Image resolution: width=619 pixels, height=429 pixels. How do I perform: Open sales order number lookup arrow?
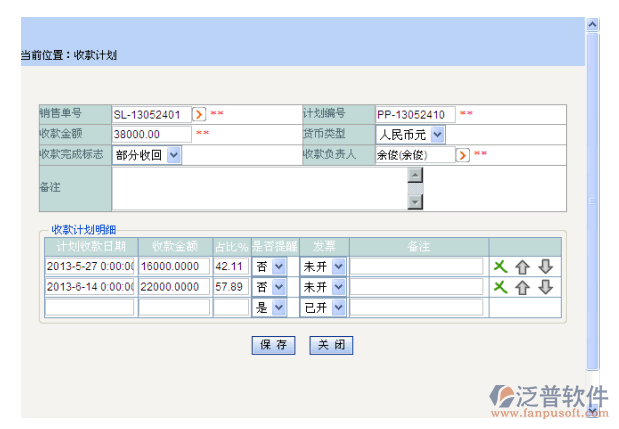(x=198, y=114)
